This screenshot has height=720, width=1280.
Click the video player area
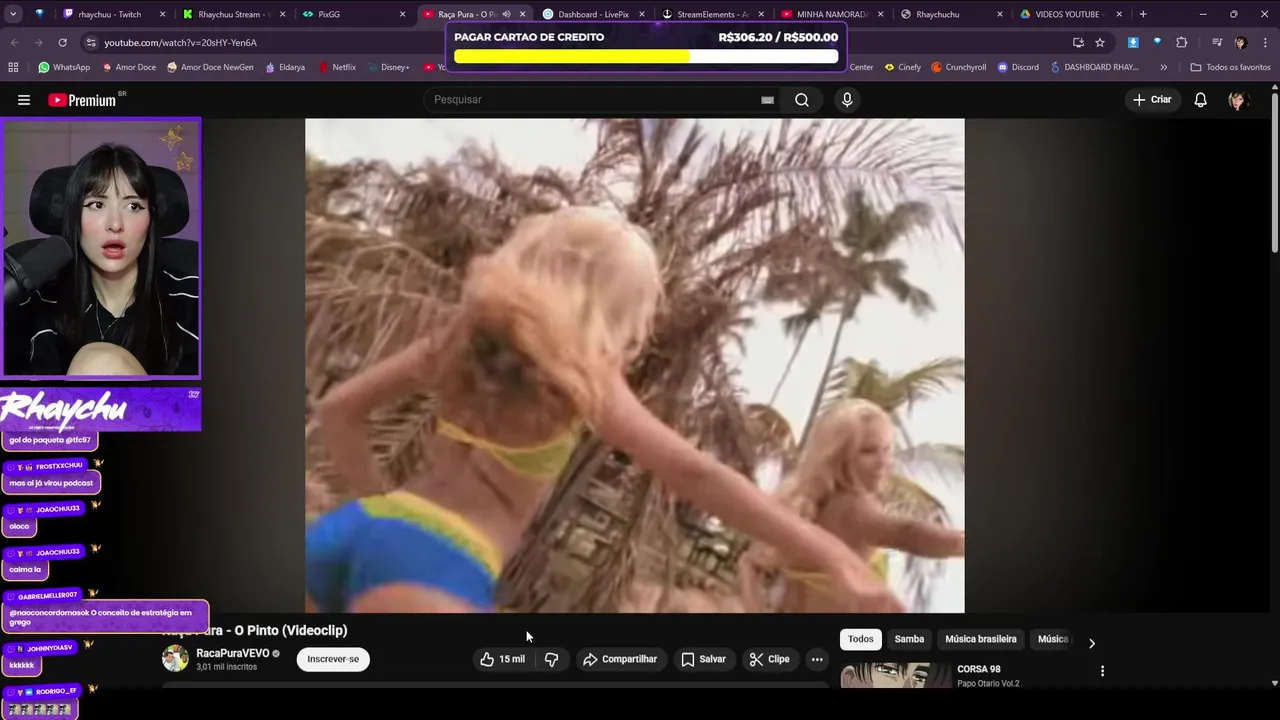tap(634, 365)
